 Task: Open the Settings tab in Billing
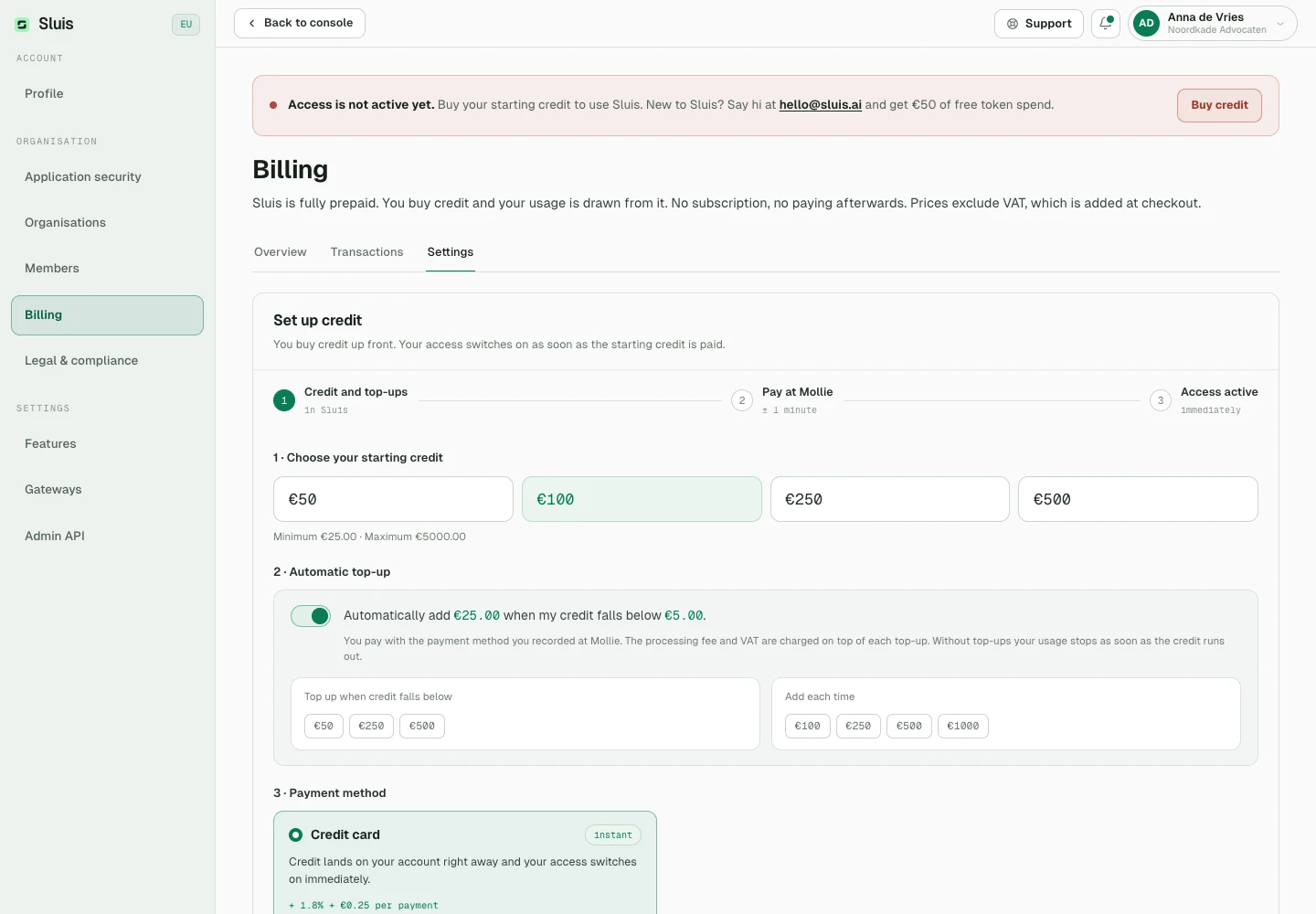click(451, 252)
